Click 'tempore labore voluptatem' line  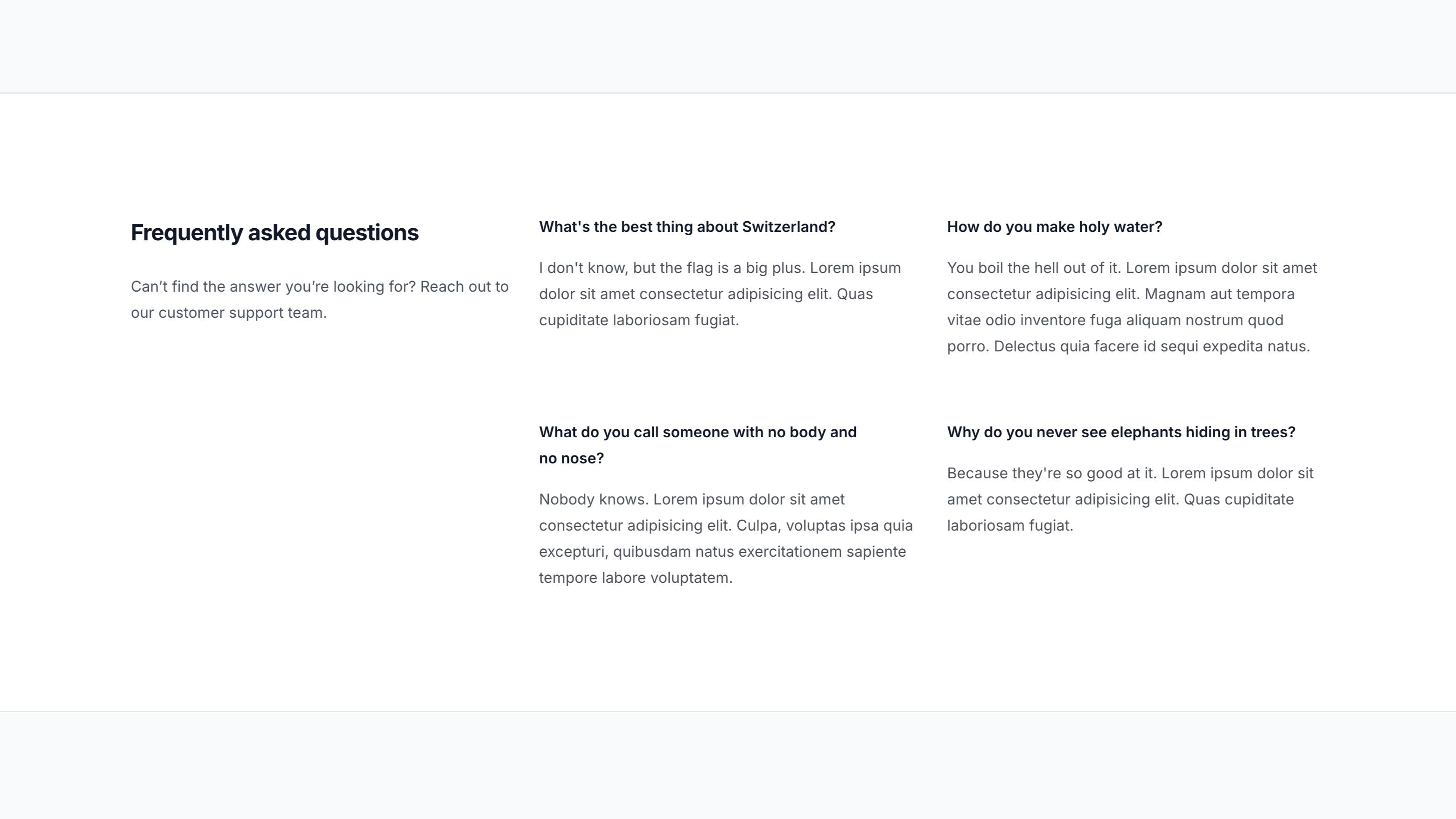635,578
